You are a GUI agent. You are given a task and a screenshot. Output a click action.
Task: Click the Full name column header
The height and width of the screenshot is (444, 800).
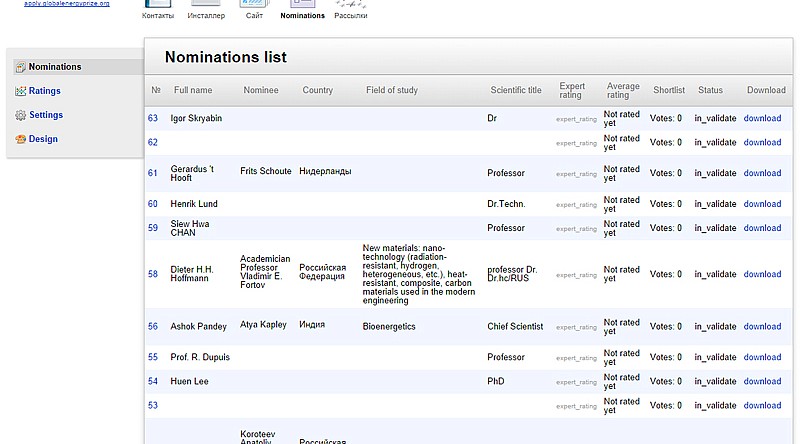click(x=193, y=90)
